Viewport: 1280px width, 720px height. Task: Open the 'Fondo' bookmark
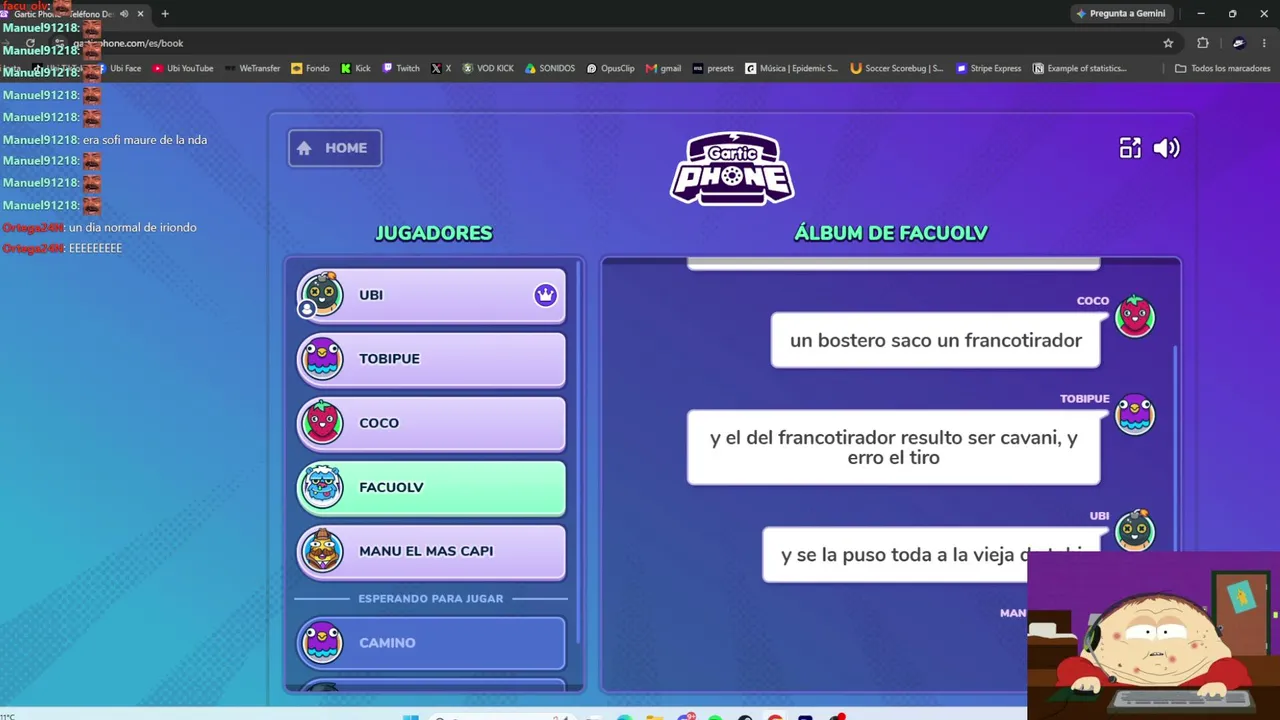point(310,68)
